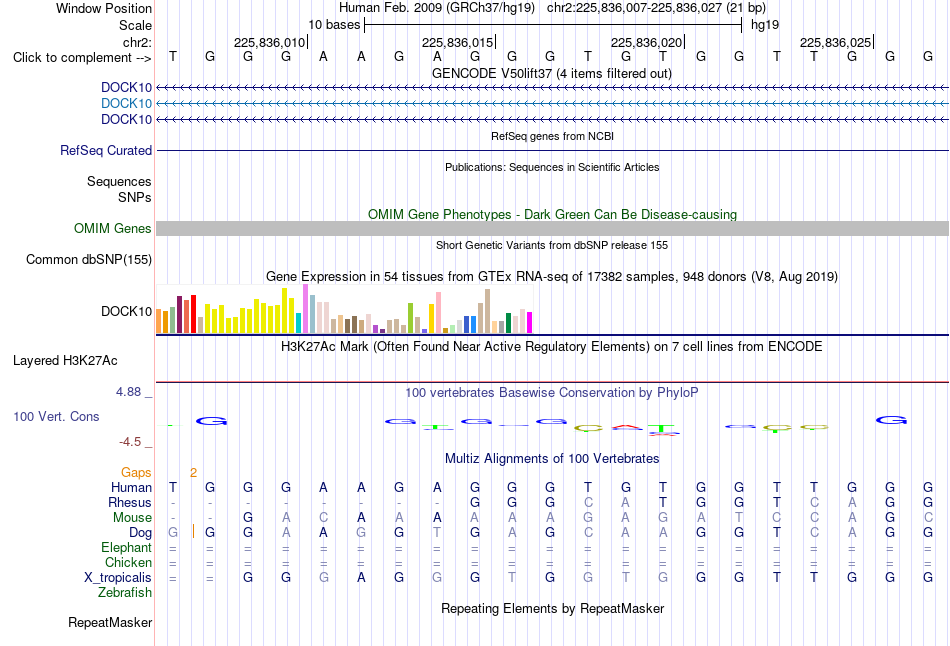Click the GENCODE V50lift37 track title
Screen dimensions: 950x646
coord(552,73)
